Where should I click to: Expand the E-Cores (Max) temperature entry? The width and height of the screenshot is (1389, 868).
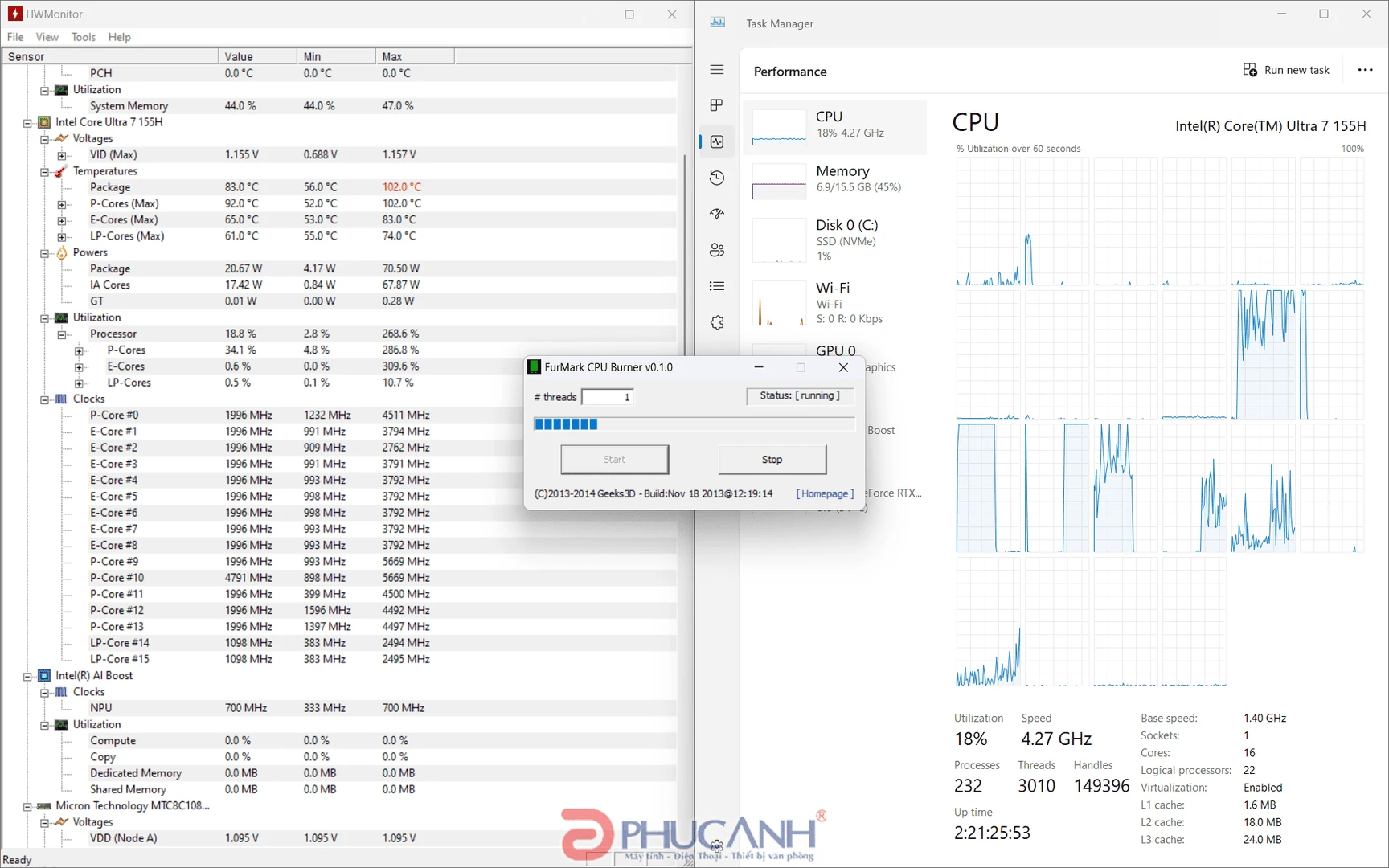click(62, 221)
